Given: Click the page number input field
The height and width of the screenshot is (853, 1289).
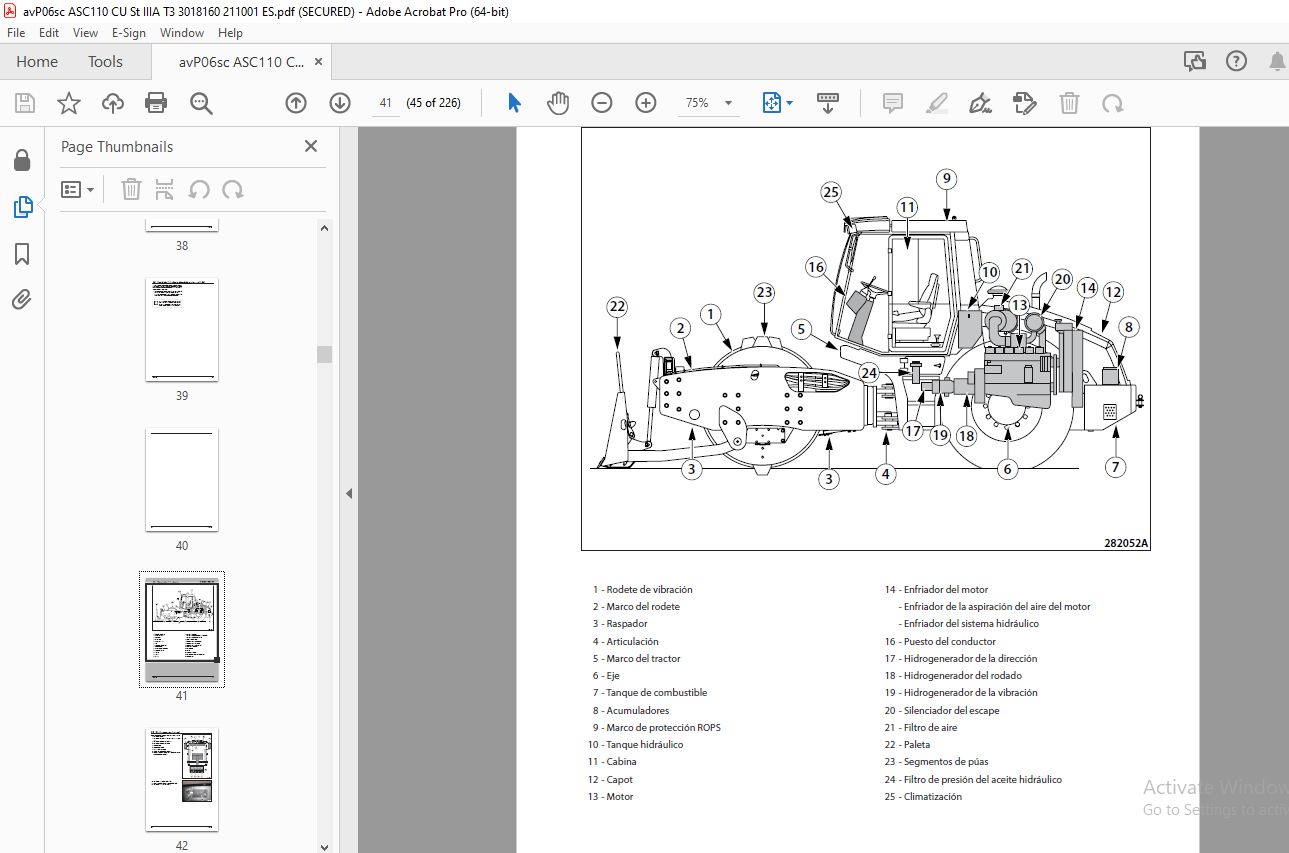Looking at the screenshot, I should tap(384, 103).
